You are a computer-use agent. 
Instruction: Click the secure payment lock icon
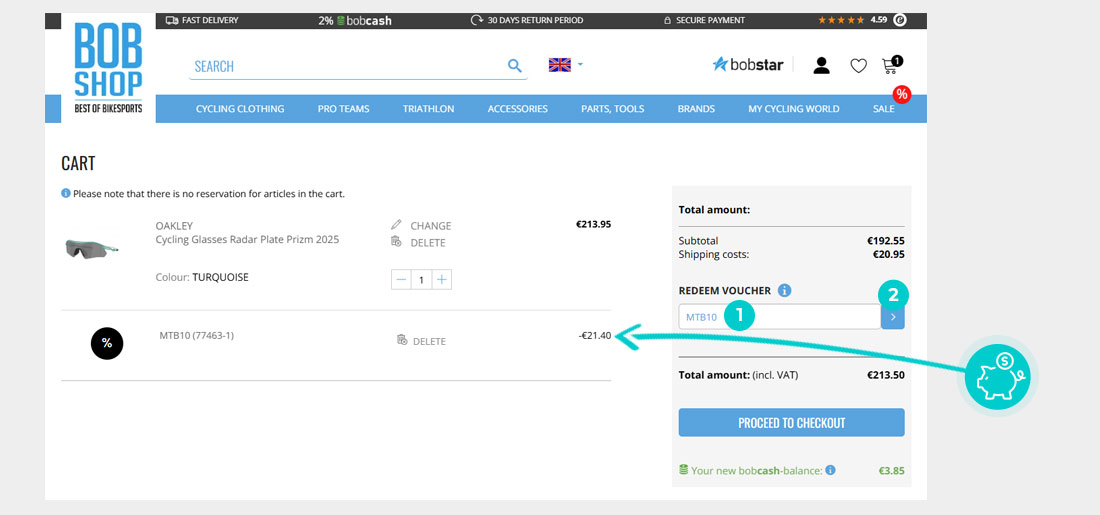coord(668,20)
